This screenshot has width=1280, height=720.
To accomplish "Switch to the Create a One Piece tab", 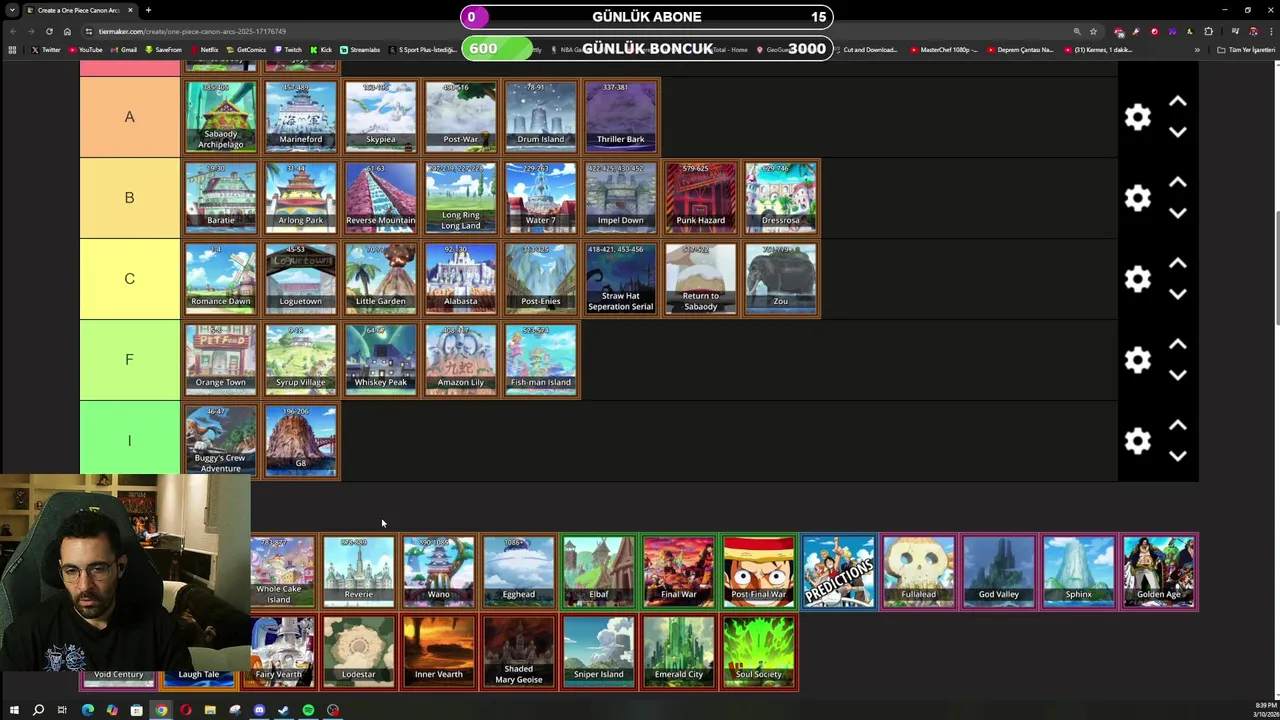I will point(78,10).
